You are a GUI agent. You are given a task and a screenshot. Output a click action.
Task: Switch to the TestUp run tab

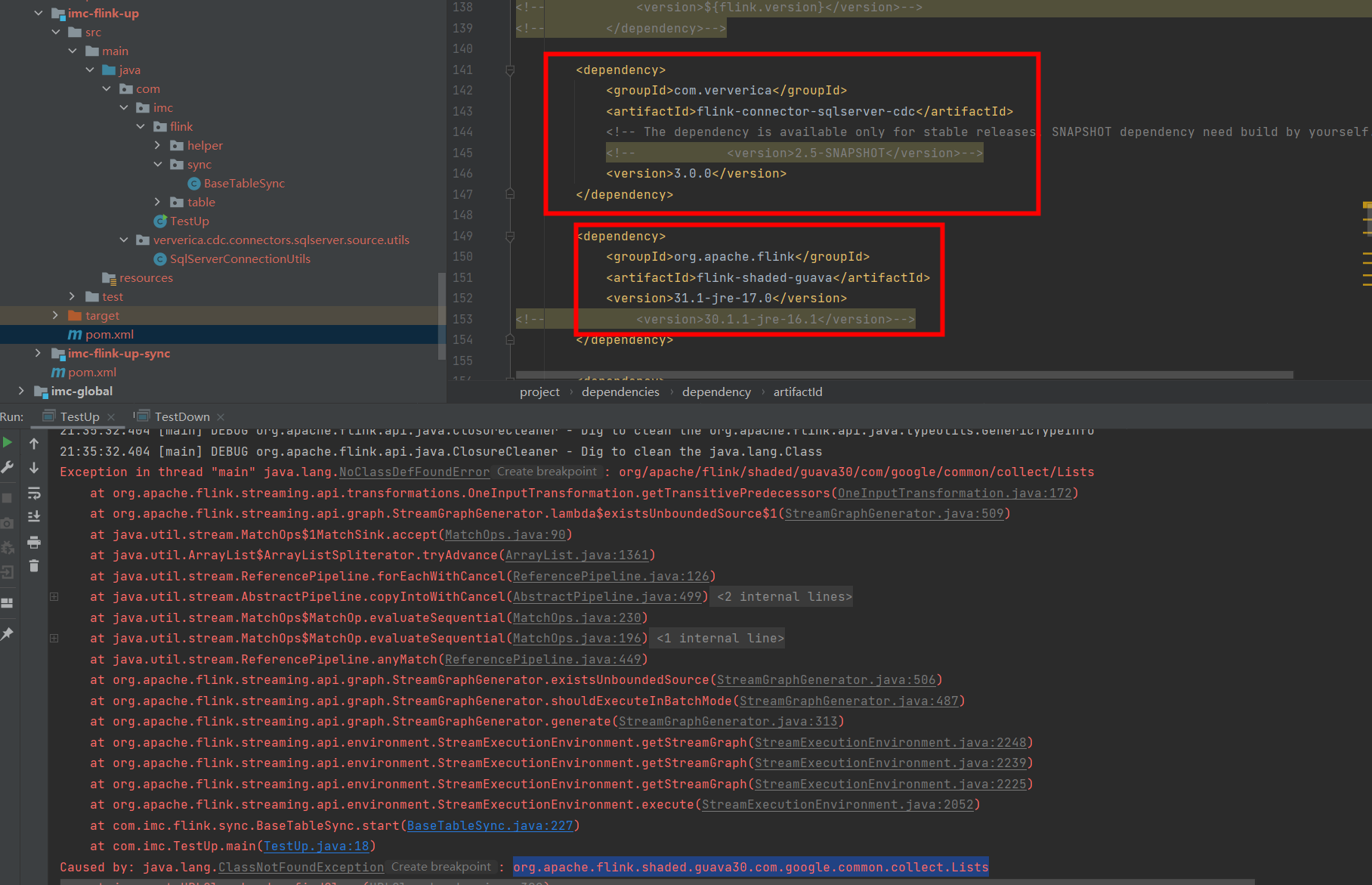pyautogui.click(x=79, y=416)
